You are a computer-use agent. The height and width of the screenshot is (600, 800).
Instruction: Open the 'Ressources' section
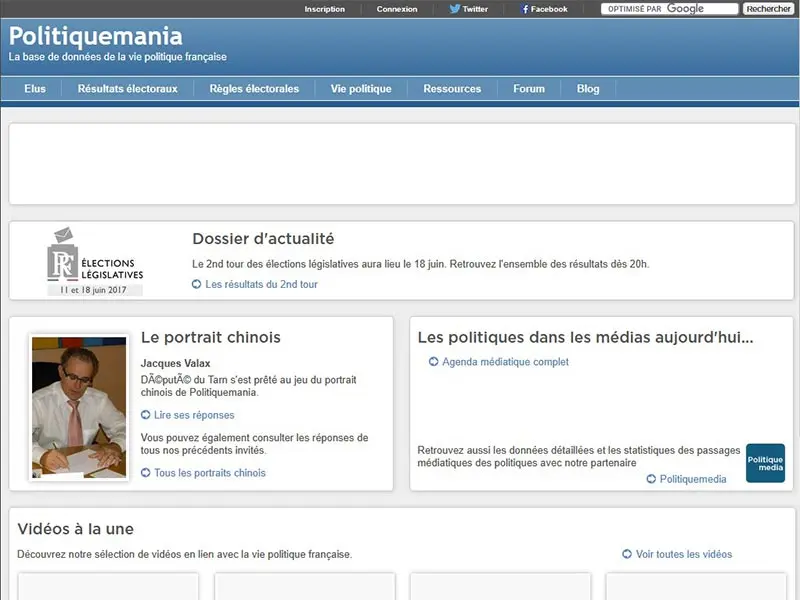452,88
